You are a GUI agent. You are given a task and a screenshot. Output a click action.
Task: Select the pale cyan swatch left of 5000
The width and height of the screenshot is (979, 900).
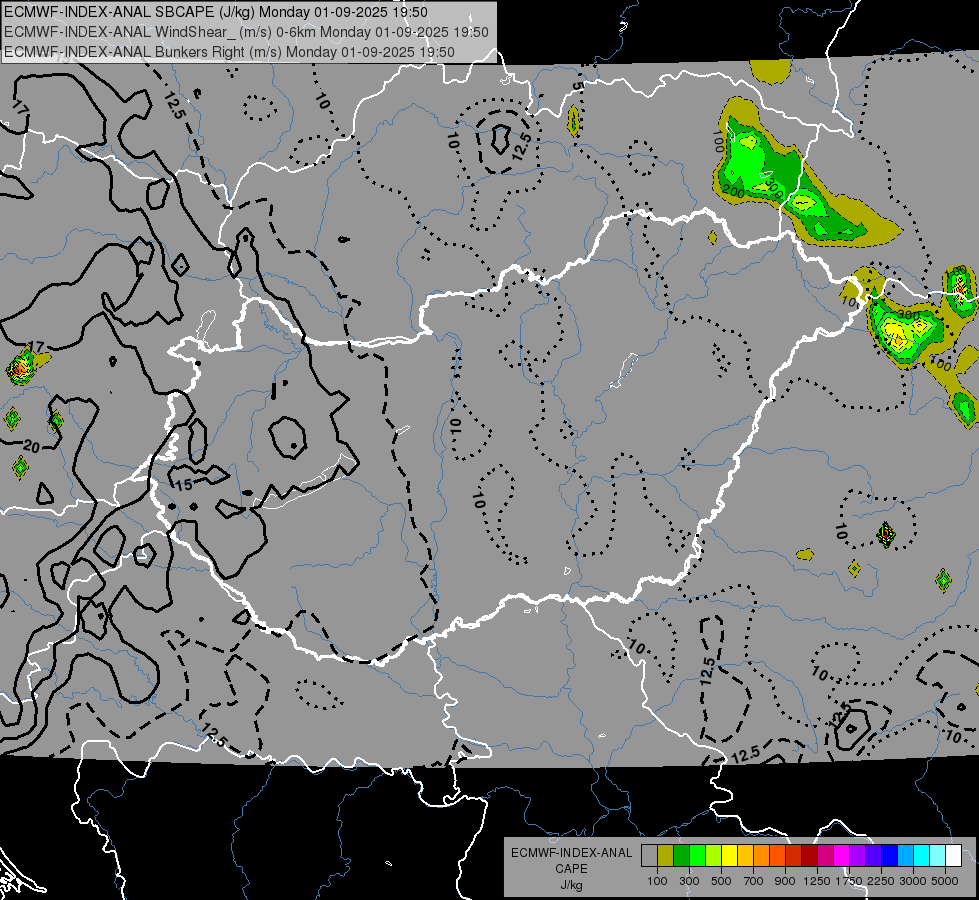[x=937, y=855]
